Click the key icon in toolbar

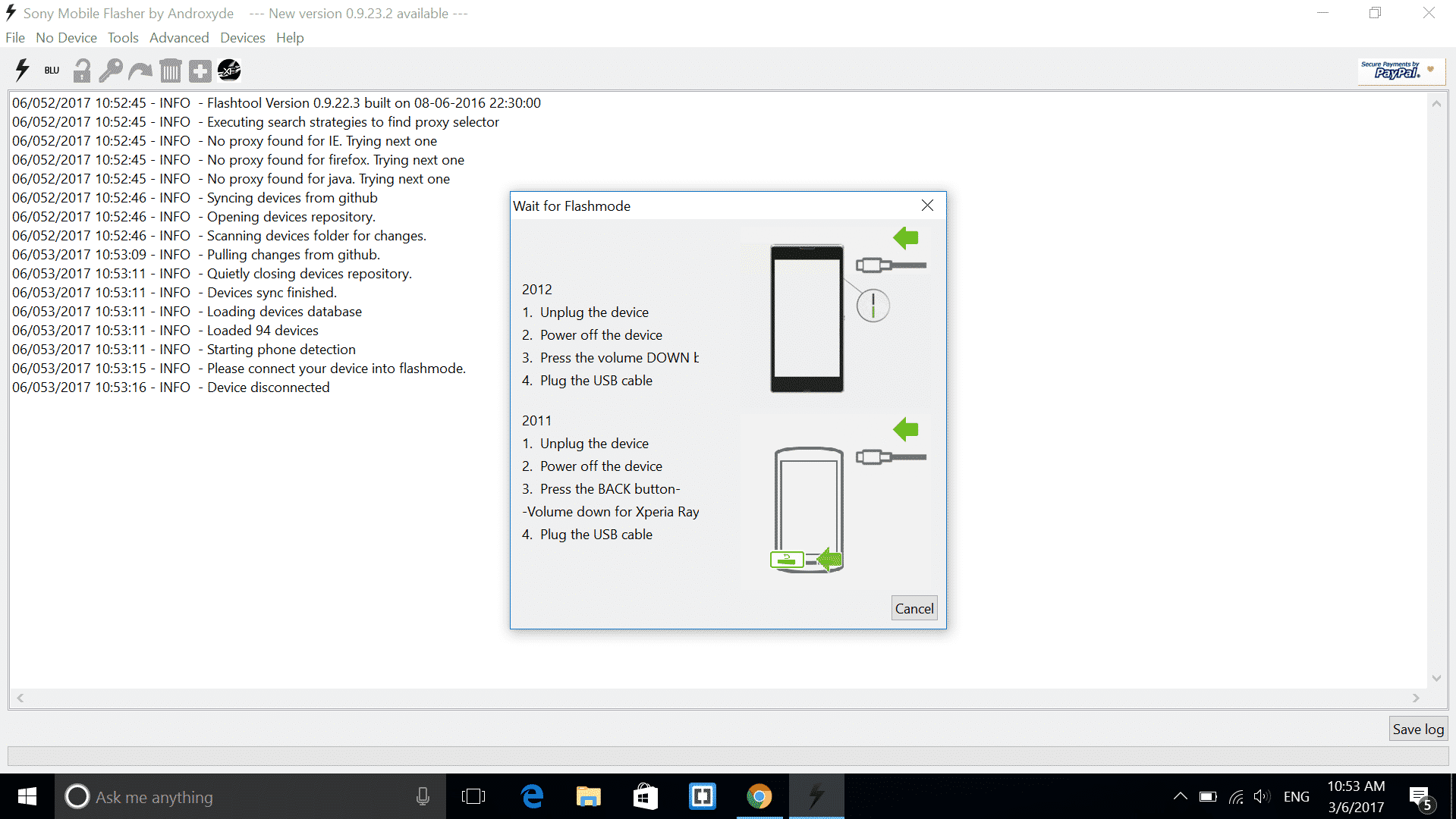[111, 71]
